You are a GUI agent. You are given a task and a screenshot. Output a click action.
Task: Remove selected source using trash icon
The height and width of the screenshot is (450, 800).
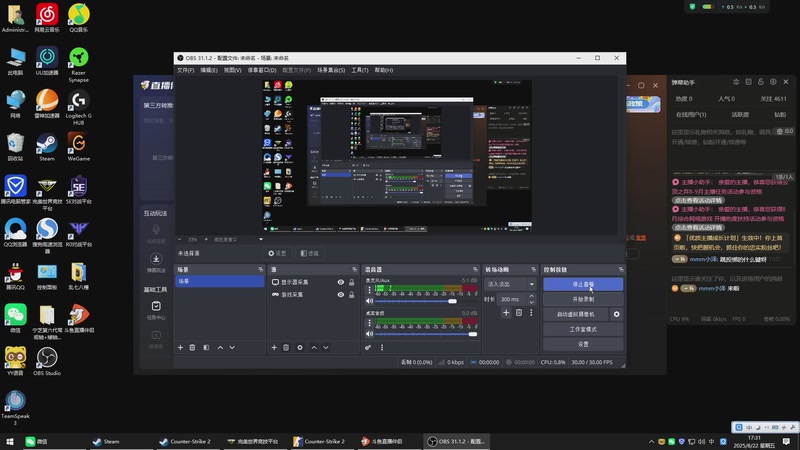pyautogui.click(x=286, y=347)
